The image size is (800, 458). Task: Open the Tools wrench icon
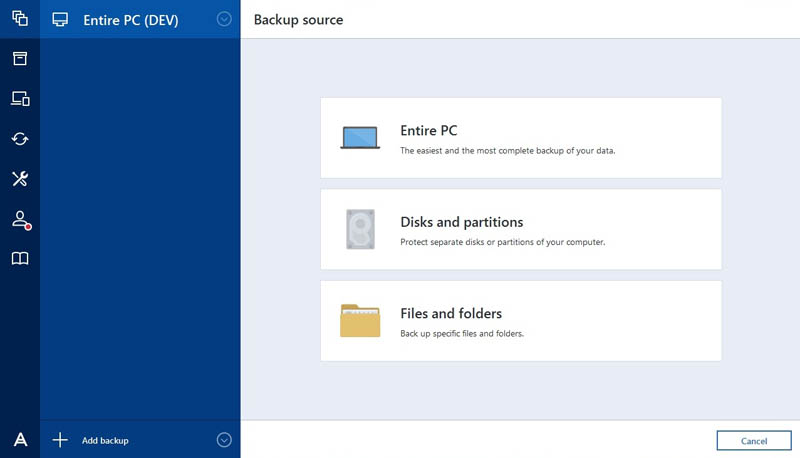pyautogui.click(x=20, y=179)
